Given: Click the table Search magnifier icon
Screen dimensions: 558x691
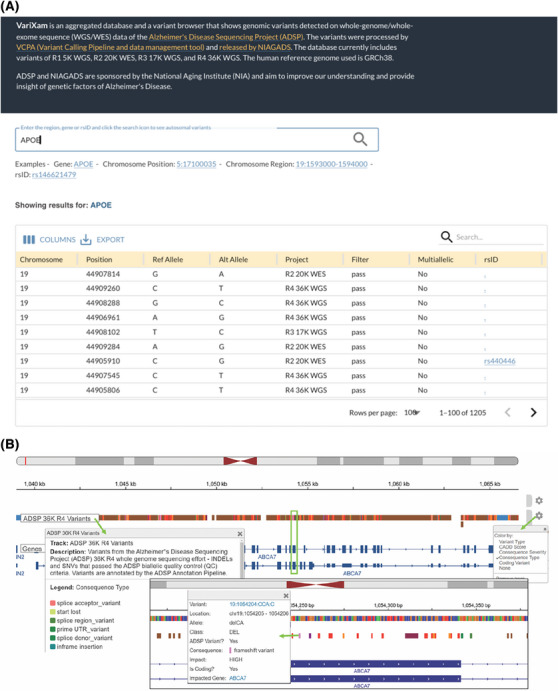Looking at the screenshot, I should coord(446,237).
